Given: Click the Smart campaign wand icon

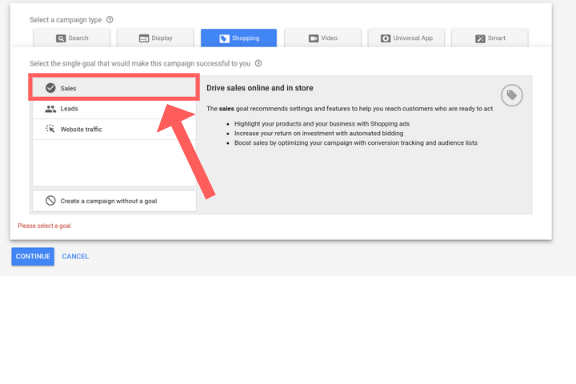Looking at the screenshot, I should coord(480,38).
